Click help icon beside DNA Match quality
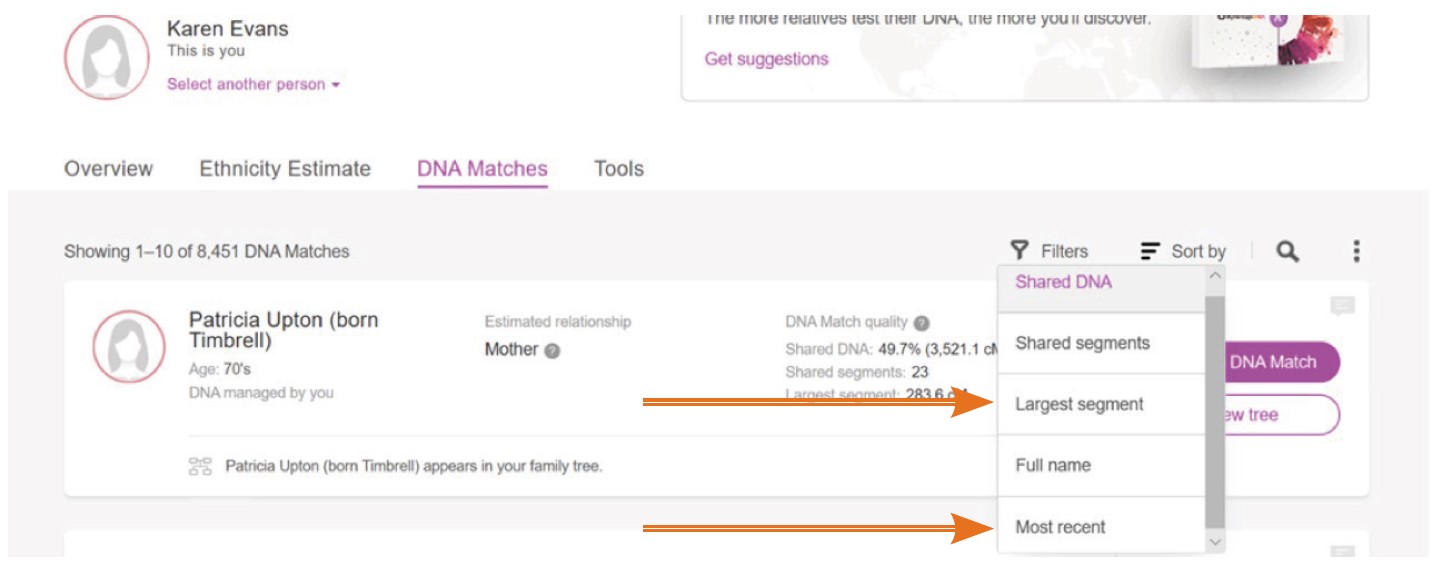1437x567 pixels. (922, 323)
